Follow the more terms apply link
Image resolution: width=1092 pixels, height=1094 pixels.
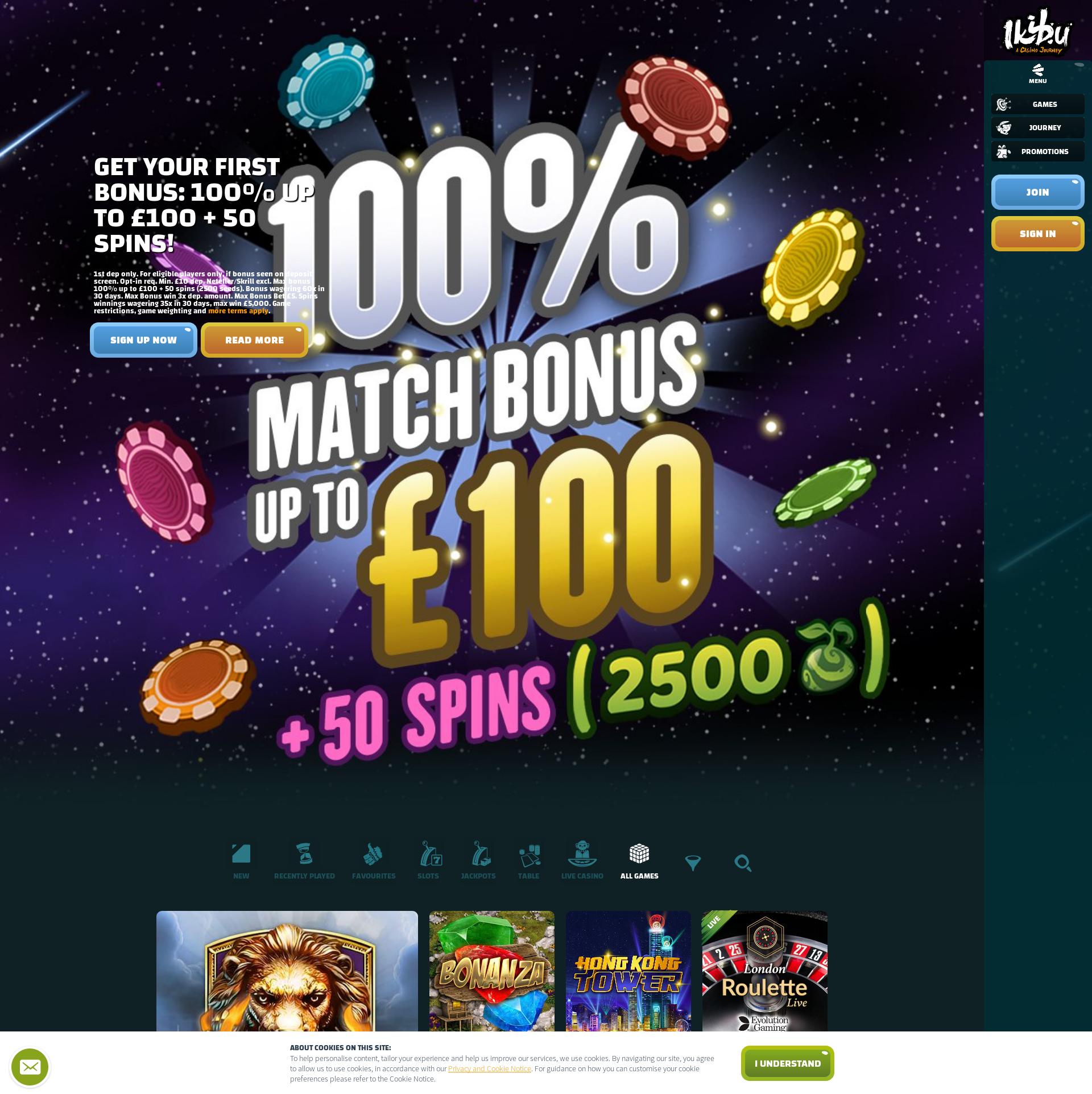238,311
